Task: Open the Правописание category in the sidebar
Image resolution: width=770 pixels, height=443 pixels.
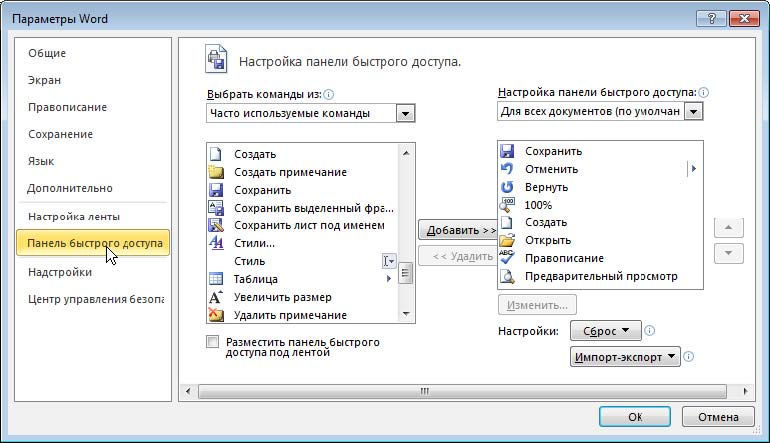Action: coord(67,107)
